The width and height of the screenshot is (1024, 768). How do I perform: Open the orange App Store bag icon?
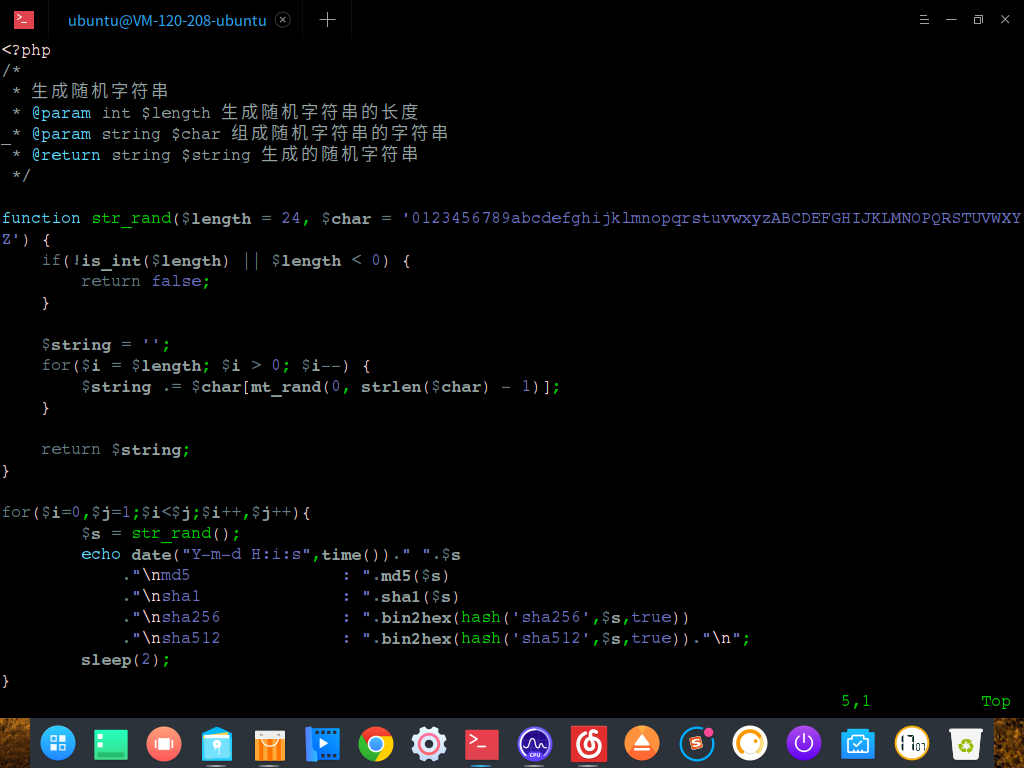click(x=270, y=744)
